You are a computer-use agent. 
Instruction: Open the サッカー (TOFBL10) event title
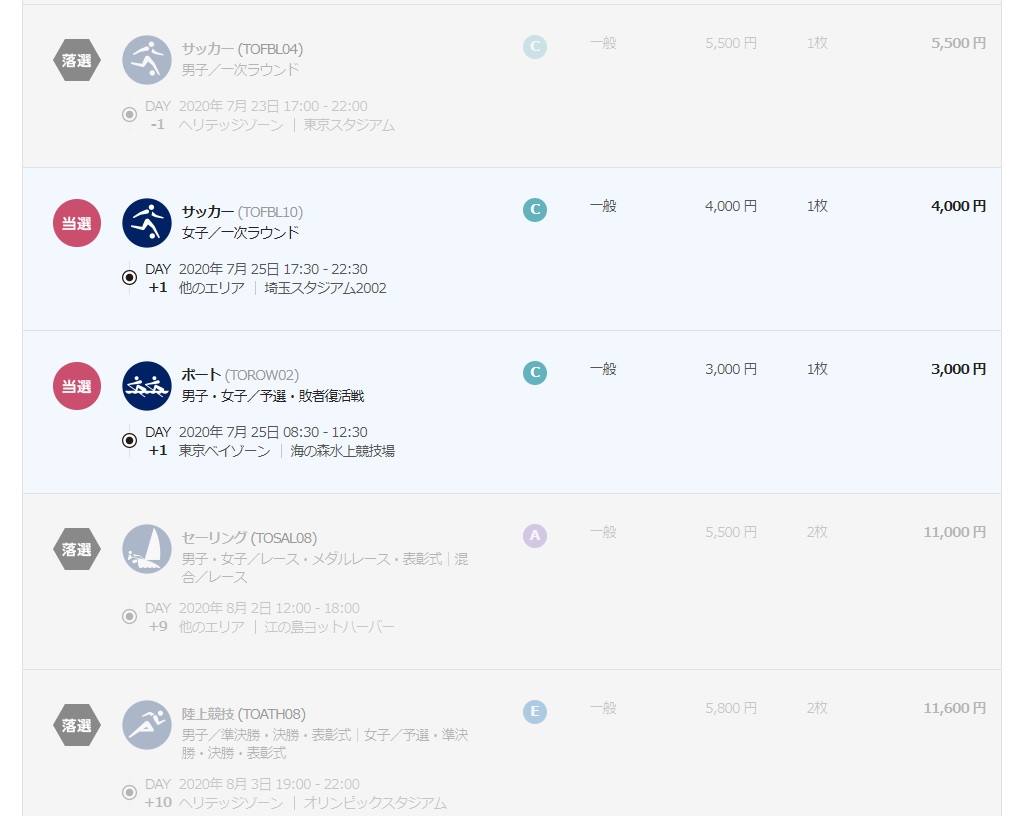click(242, 212)
